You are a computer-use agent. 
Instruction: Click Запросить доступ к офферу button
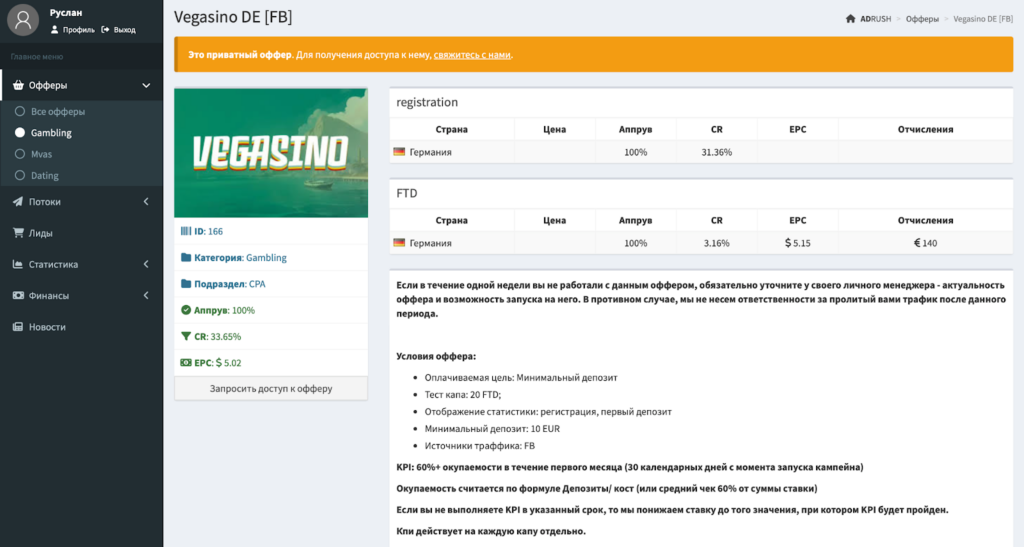271,388
